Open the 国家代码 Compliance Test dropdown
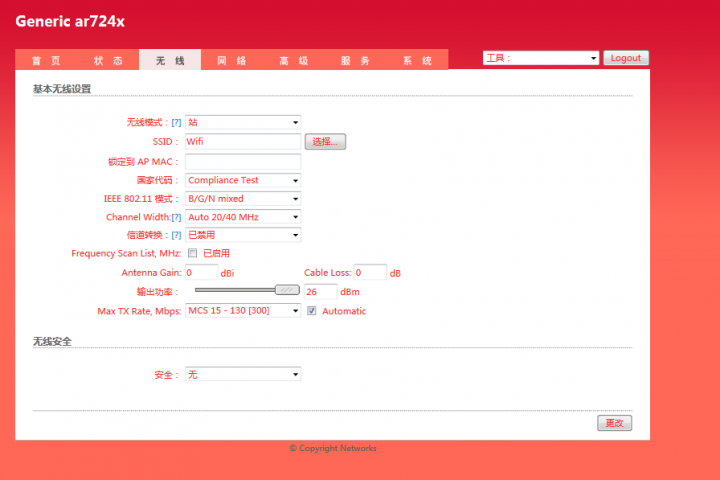The image size is (720, 480). [243, 180]
